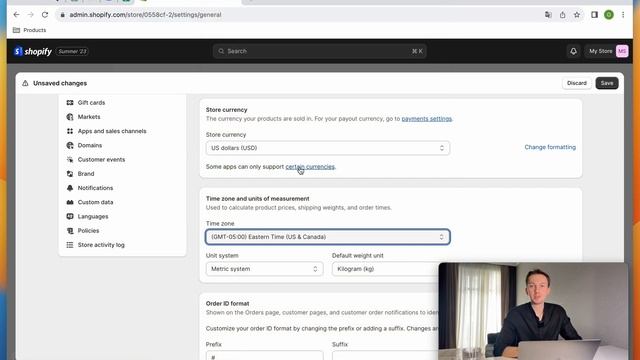640x360 pixels.
Task: Click browser back arrow
Action: point(16,15)
